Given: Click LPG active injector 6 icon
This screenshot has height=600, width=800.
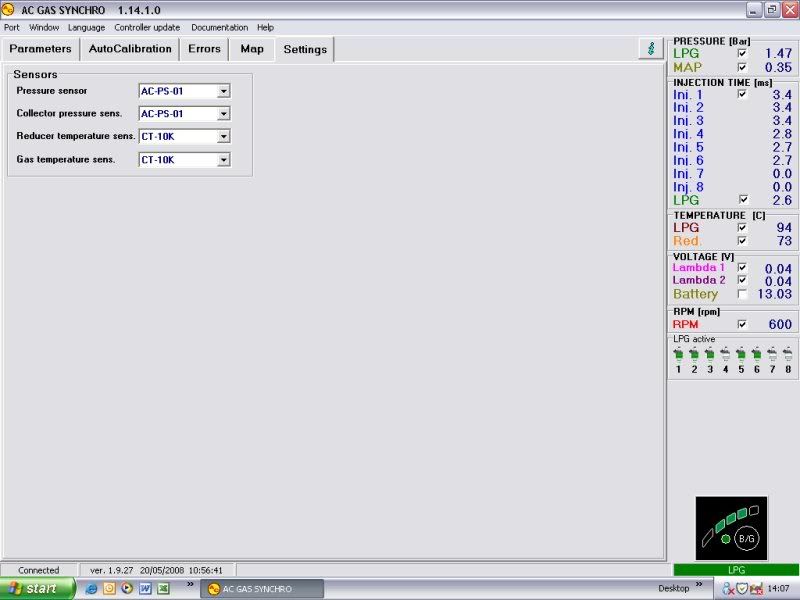Looking at the screenshot, I should (757, 354).
